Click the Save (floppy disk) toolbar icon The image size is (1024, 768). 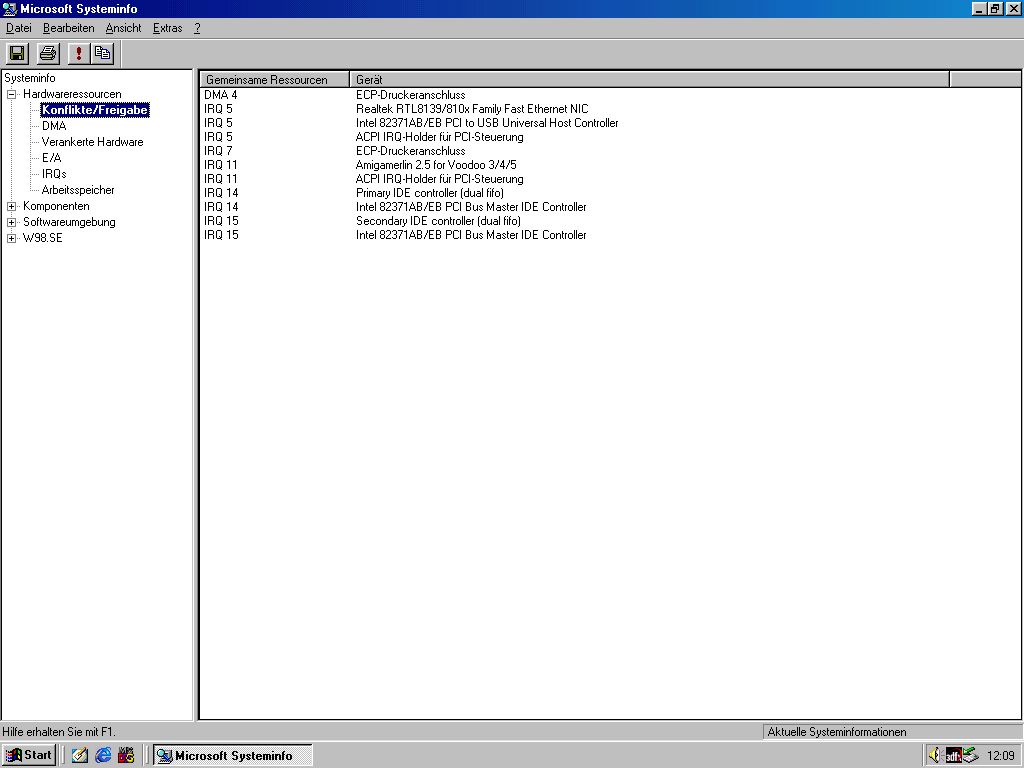coord(18,54)
